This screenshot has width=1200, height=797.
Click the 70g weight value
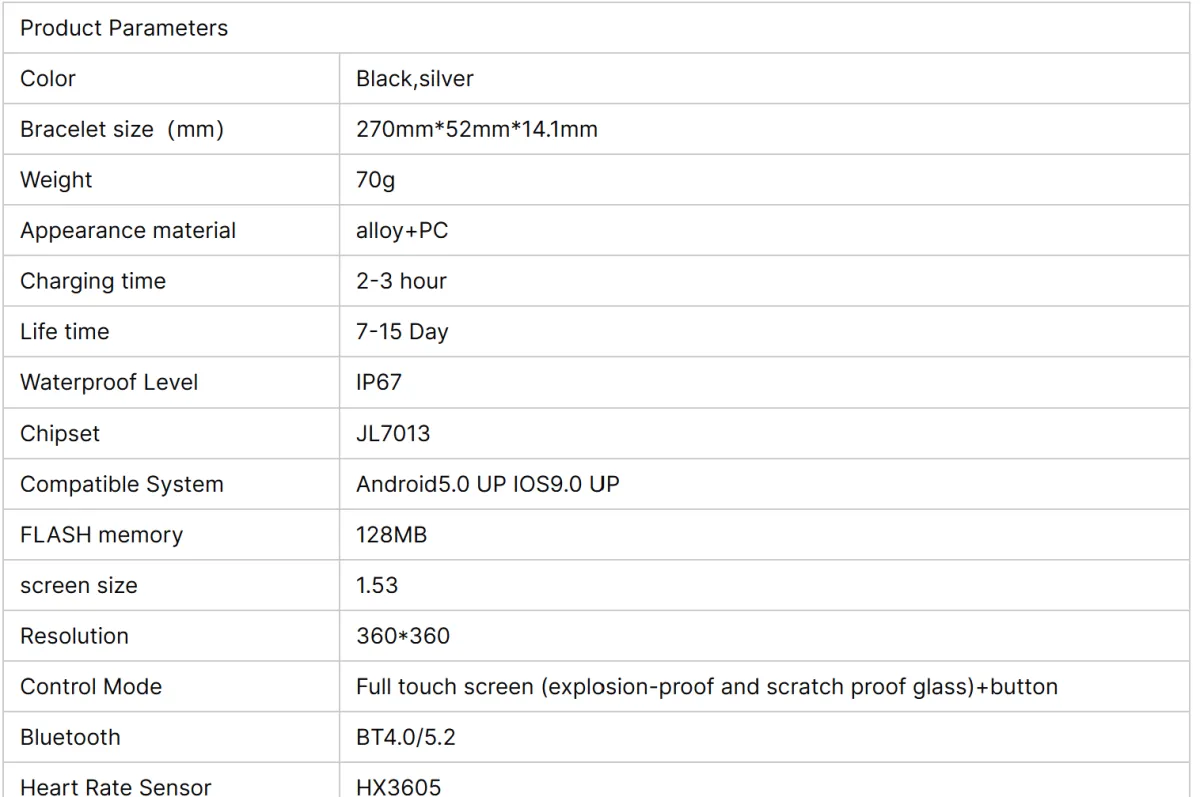[x=375, y=181]
